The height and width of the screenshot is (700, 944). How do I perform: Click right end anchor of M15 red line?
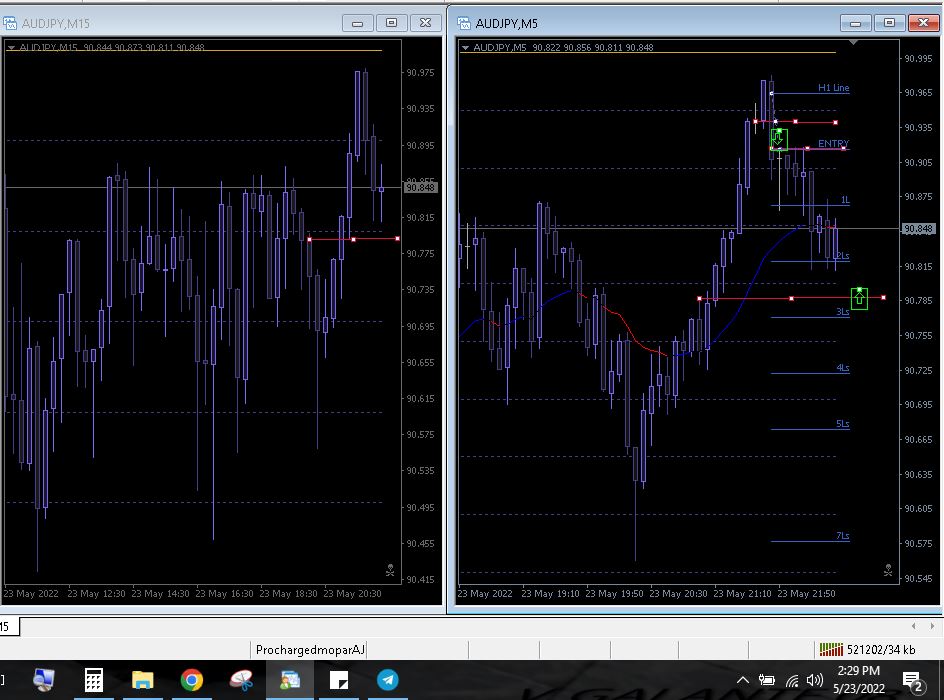[x=397, y=239]
